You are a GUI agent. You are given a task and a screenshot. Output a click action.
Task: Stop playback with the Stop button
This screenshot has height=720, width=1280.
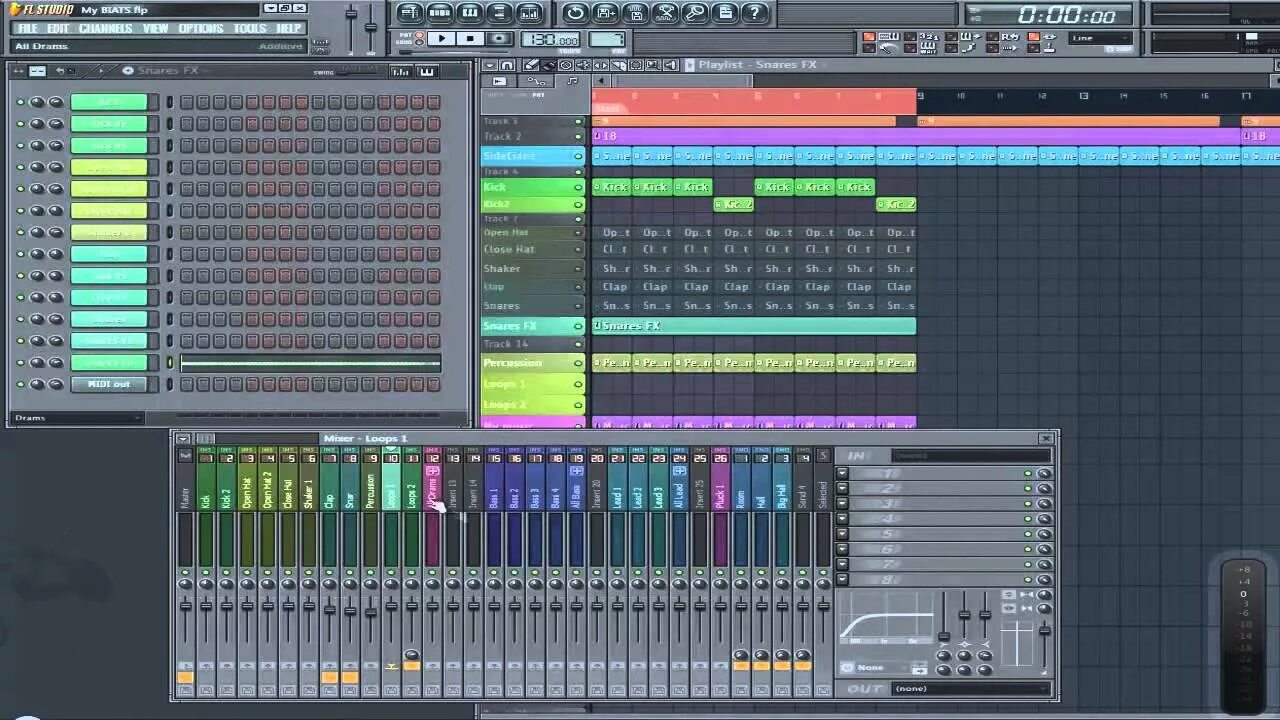pyautogui.click(x=470, y=39)
